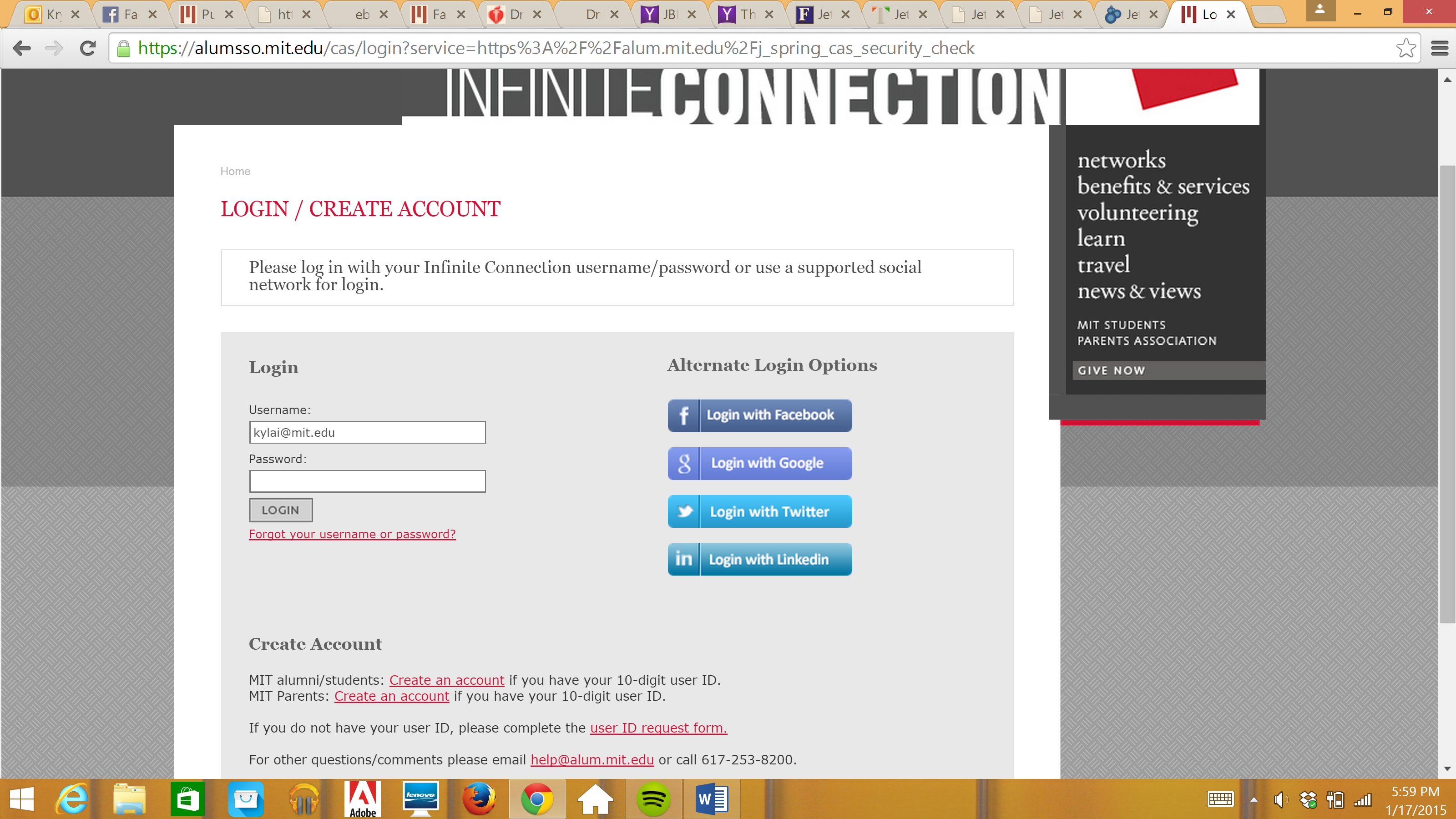
Task: Open benefits & services menu item
Action: point(1163,186)
